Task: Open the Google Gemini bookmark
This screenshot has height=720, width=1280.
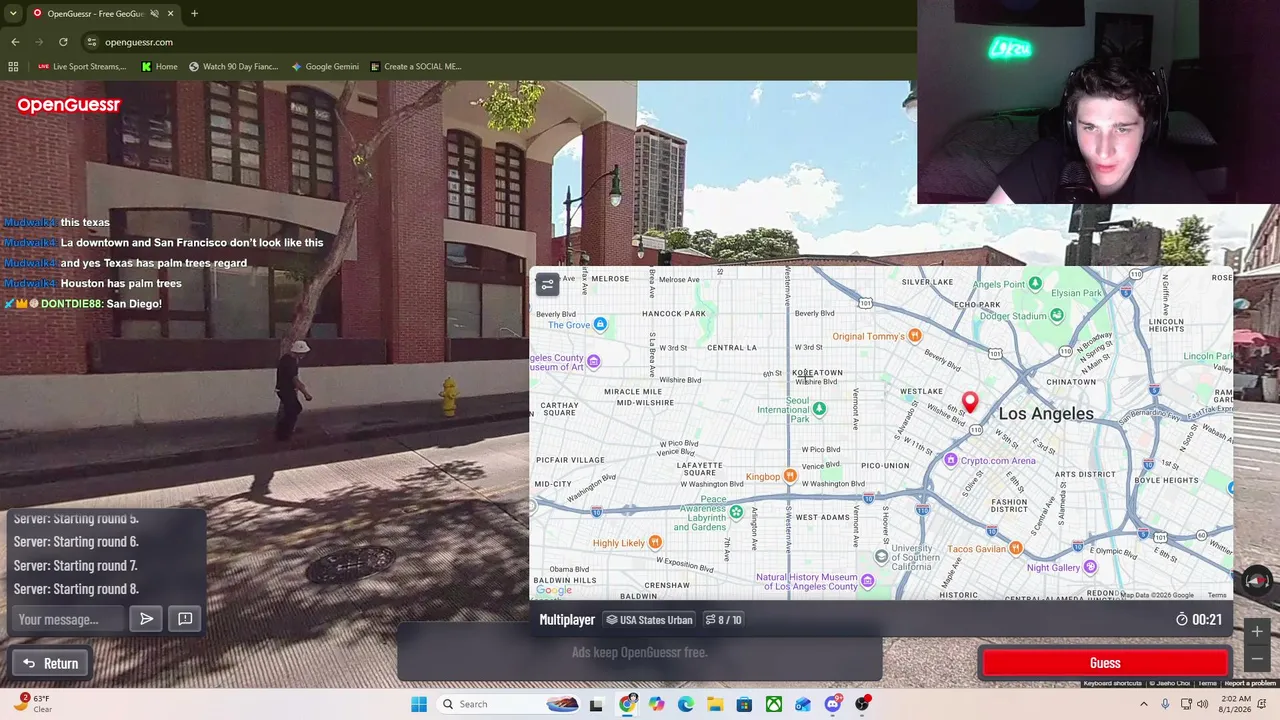Action: pos(325,67)
